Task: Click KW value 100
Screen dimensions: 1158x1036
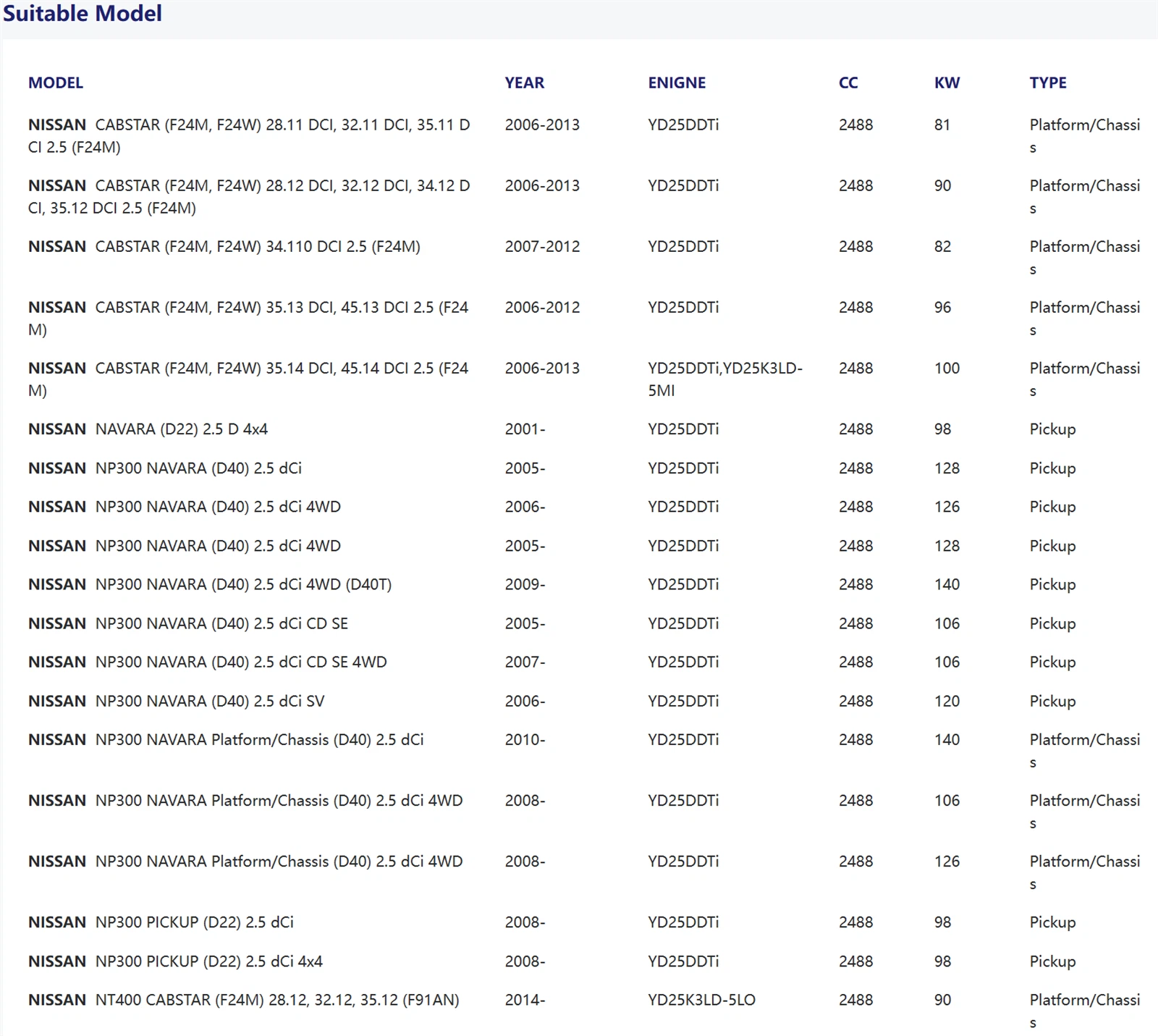Action: [947, 368]
